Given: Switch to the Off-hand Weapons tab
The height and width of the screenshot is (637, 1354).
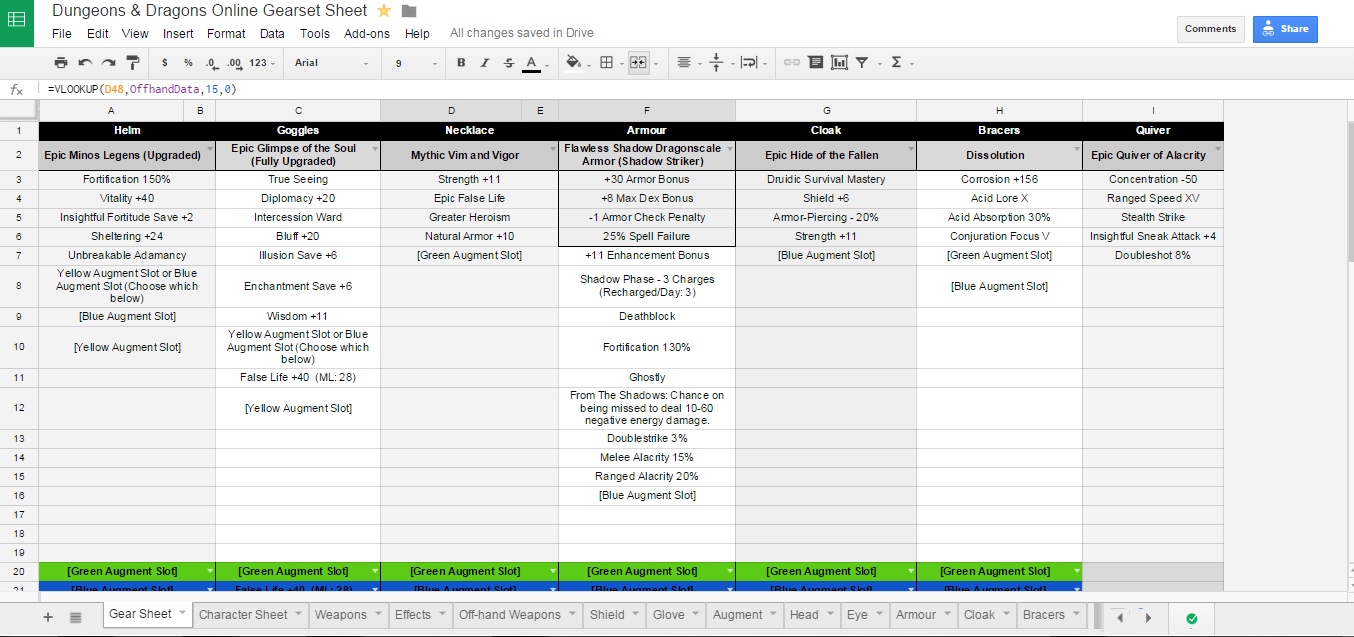Looking at the screenshot, I should pyautogui.click(x=517, y=615).
